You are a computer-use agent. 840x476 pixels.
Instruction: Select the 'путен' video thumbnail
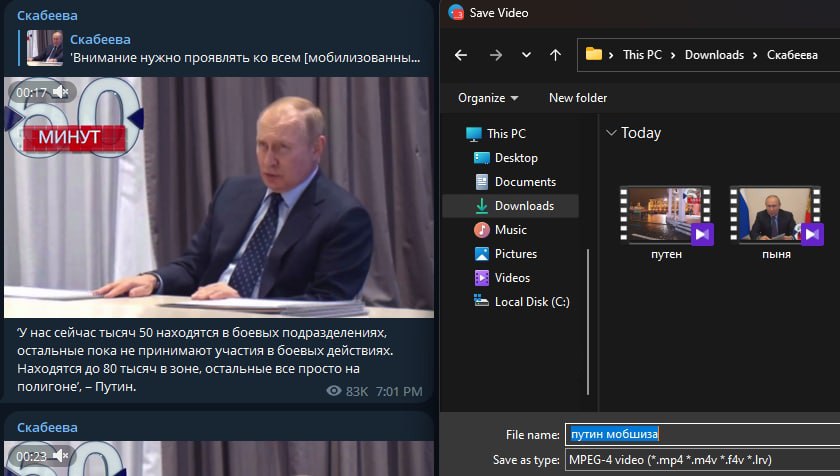tap(666, 215)
